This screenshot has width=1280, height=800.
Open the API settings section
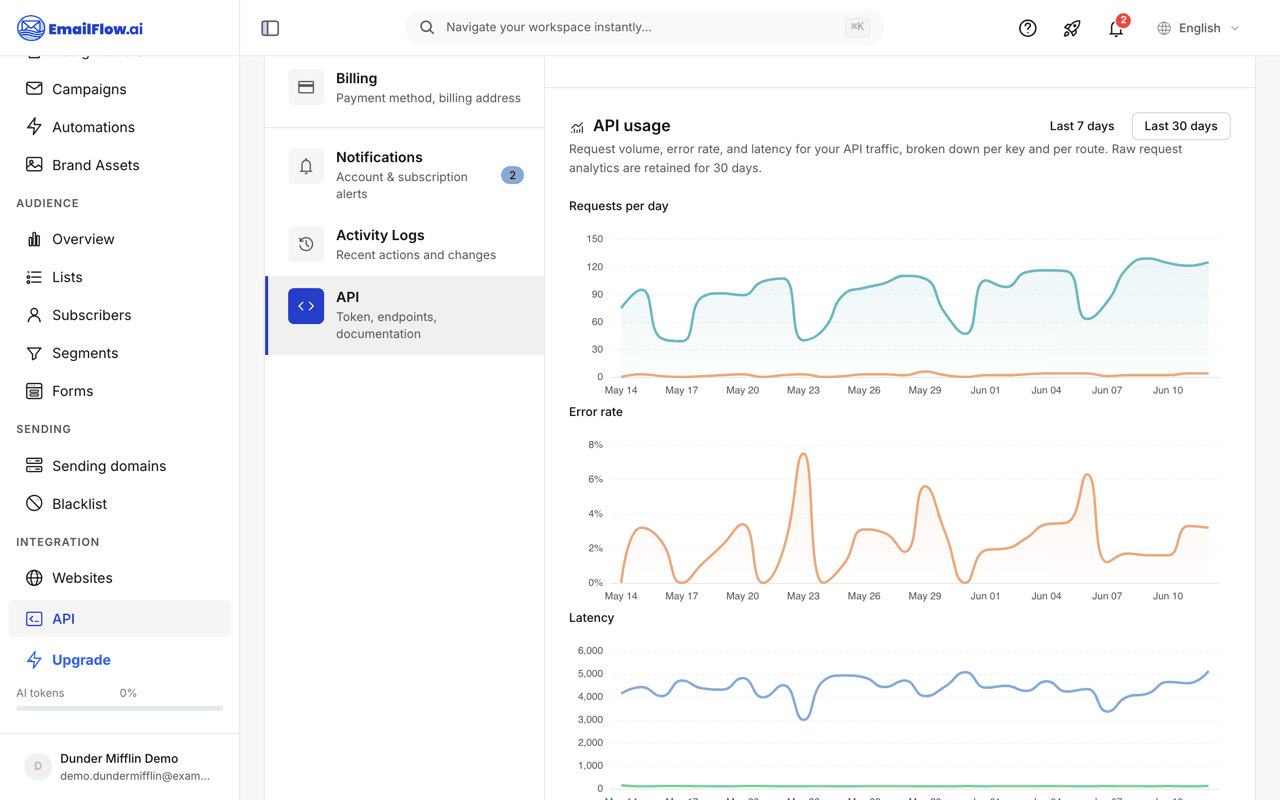pos(405,315)
